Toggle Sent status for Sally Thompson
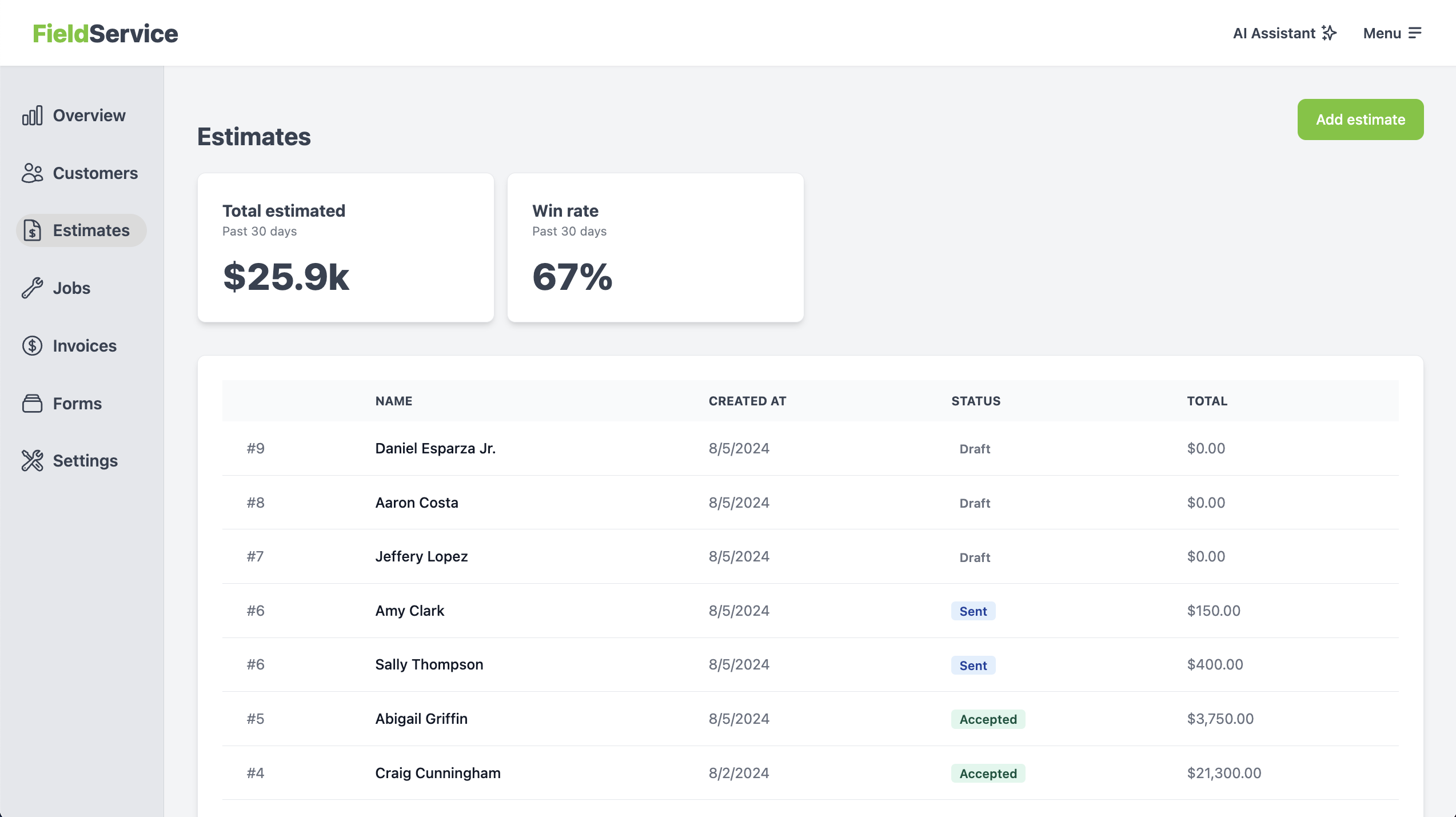This screenshot has width=1456, height=817. click(972, 665)
